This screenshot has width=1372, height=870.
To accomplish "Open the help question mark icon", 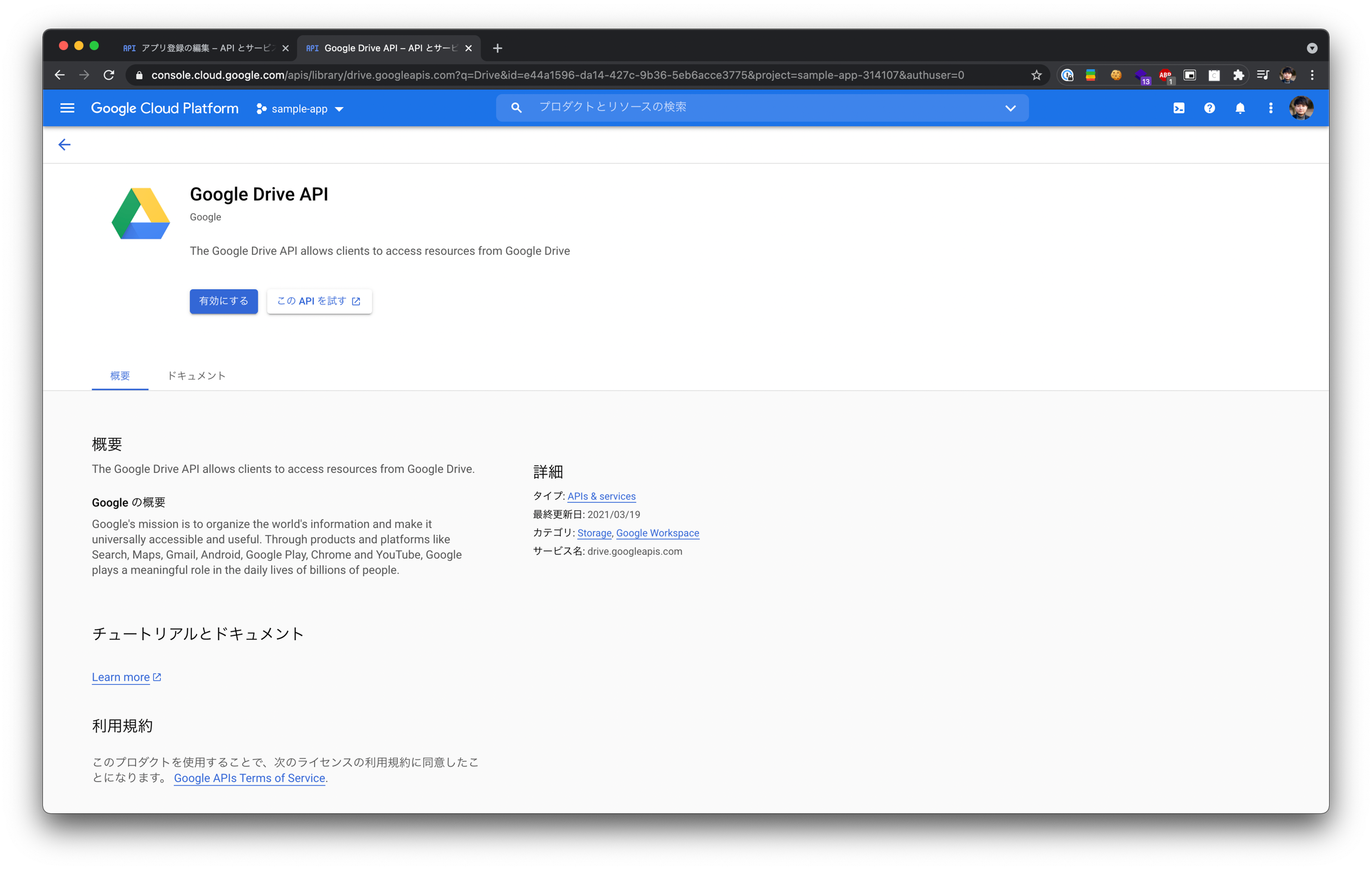I will [x=1209, y=108].
